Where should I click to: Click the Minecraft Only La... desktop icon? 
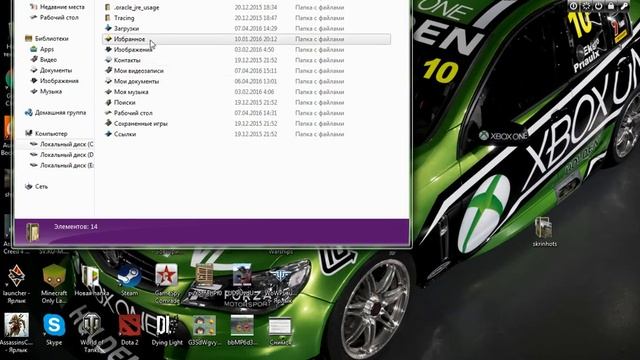(54, 276)
